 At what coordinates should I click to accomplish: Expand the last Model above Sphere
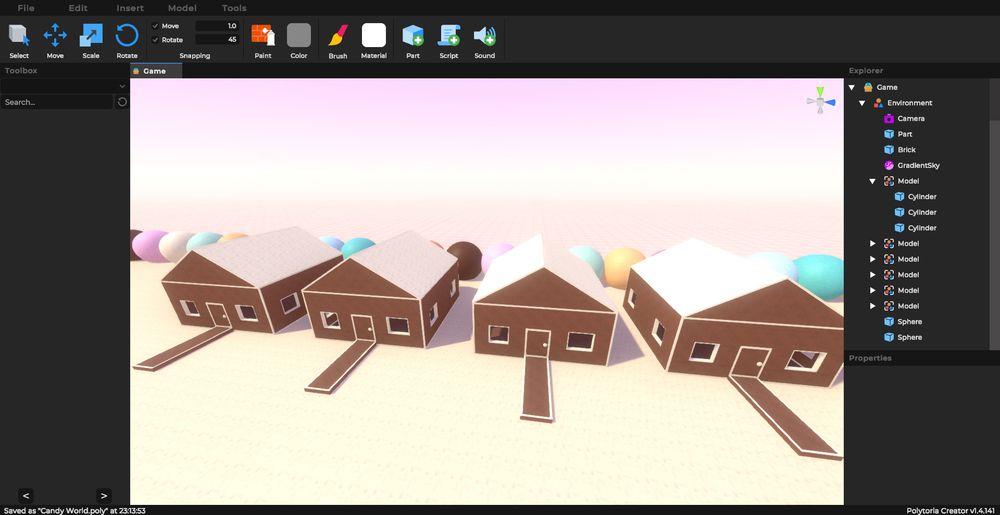tap(872, 306)
